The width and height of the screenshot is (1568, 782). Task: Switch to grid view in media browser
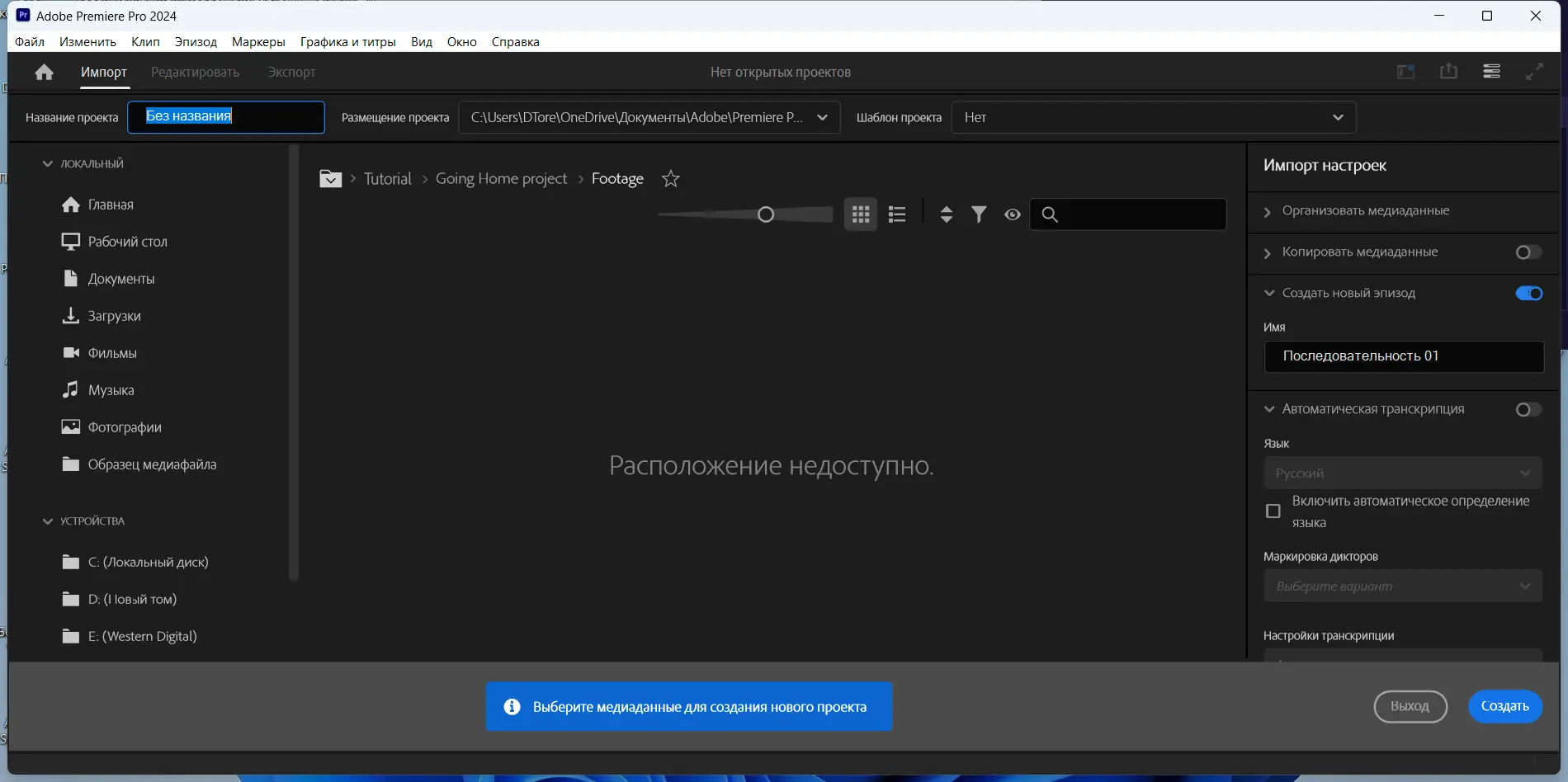861,214
